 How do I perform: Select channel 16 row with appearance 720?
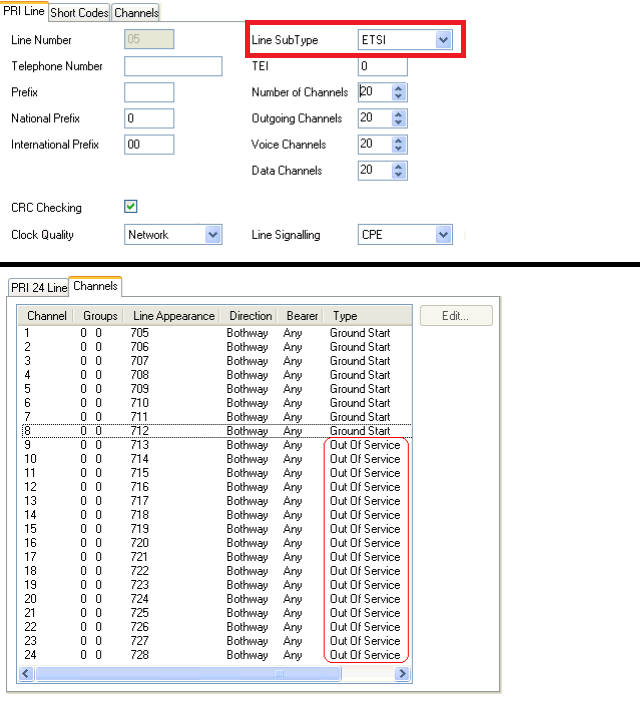click(x=215, y=543)
